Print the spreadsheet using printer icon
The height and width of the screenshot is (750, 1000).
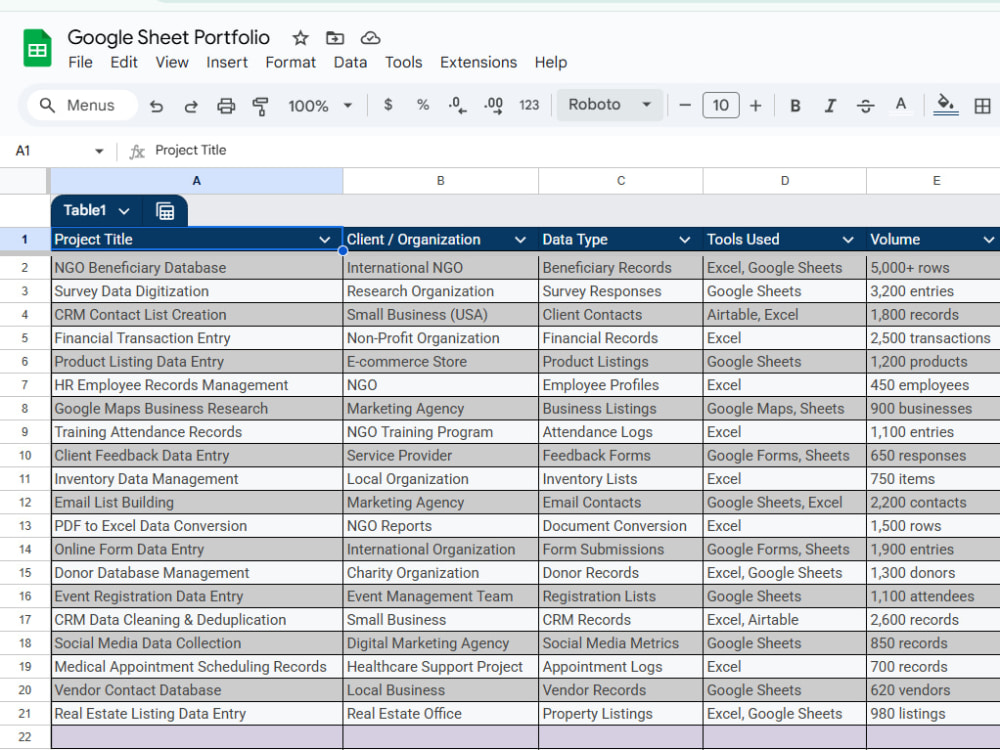click(226, 106)
